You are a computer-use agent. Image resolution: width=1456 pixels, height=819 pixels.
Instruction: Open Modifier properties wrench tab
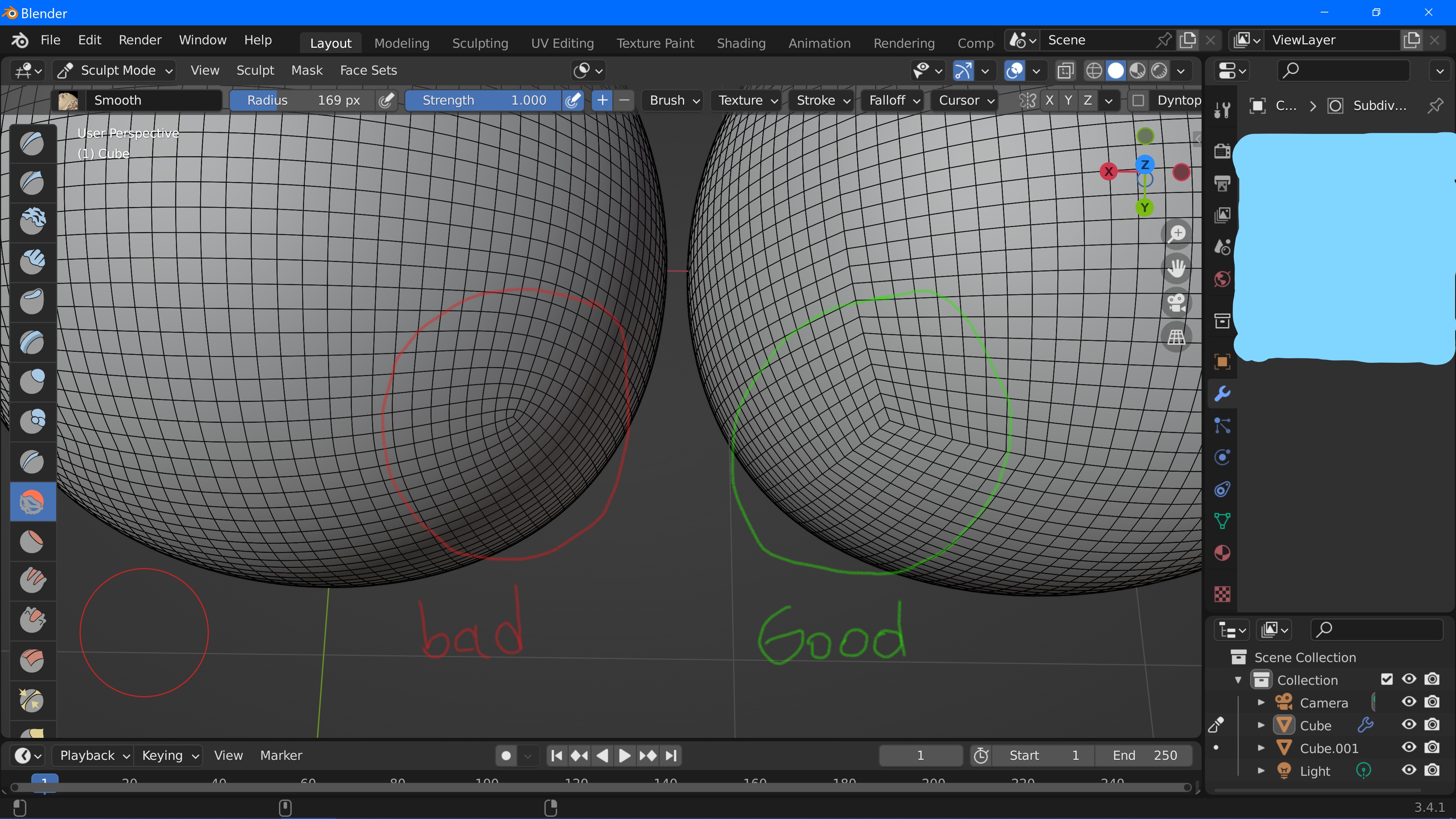[x=1222, y=394]
